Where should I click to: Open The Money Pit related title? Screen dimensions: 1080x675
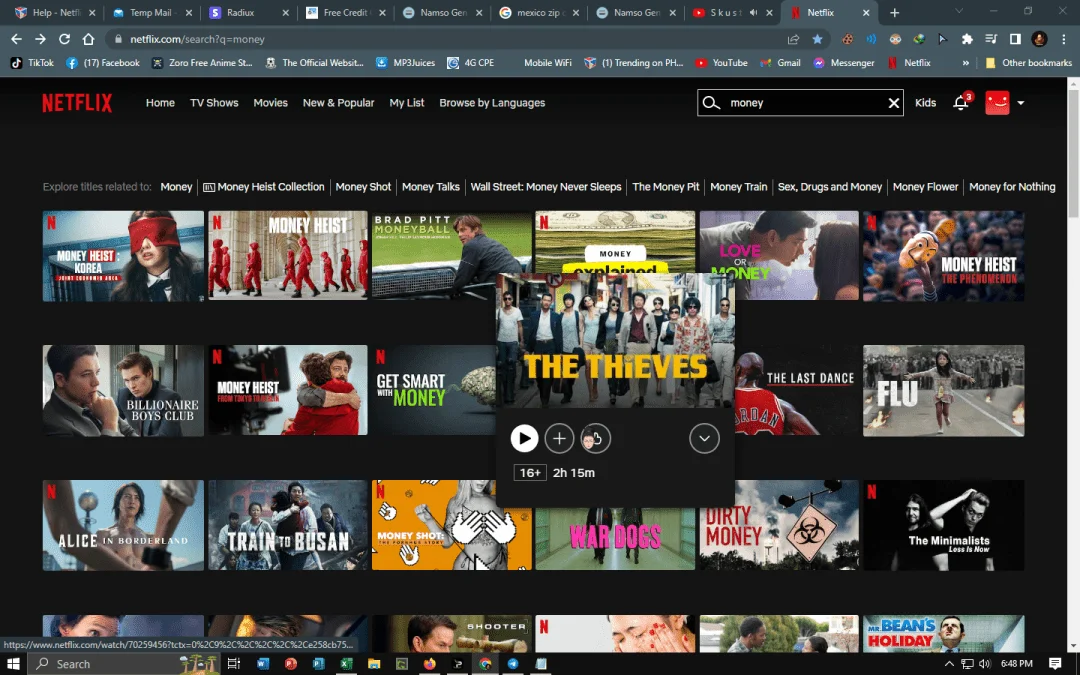pos(665,187)
